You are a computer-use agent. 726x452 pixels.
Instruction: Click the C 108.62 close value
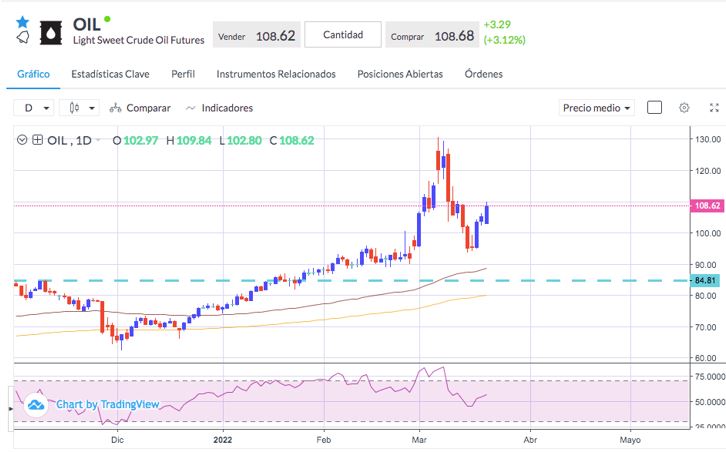click(x=292, y=140)
